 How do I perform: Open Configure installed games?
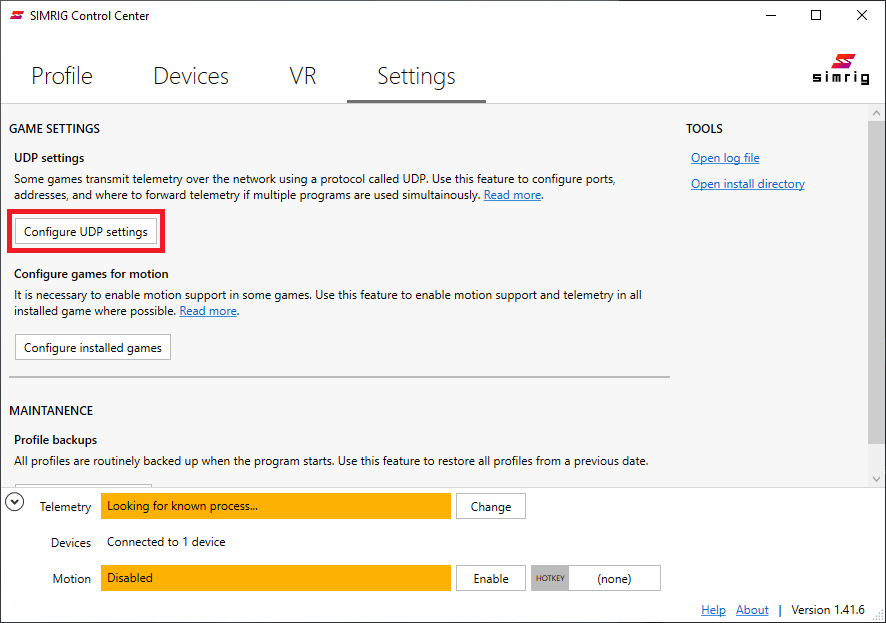click(93, 347)
